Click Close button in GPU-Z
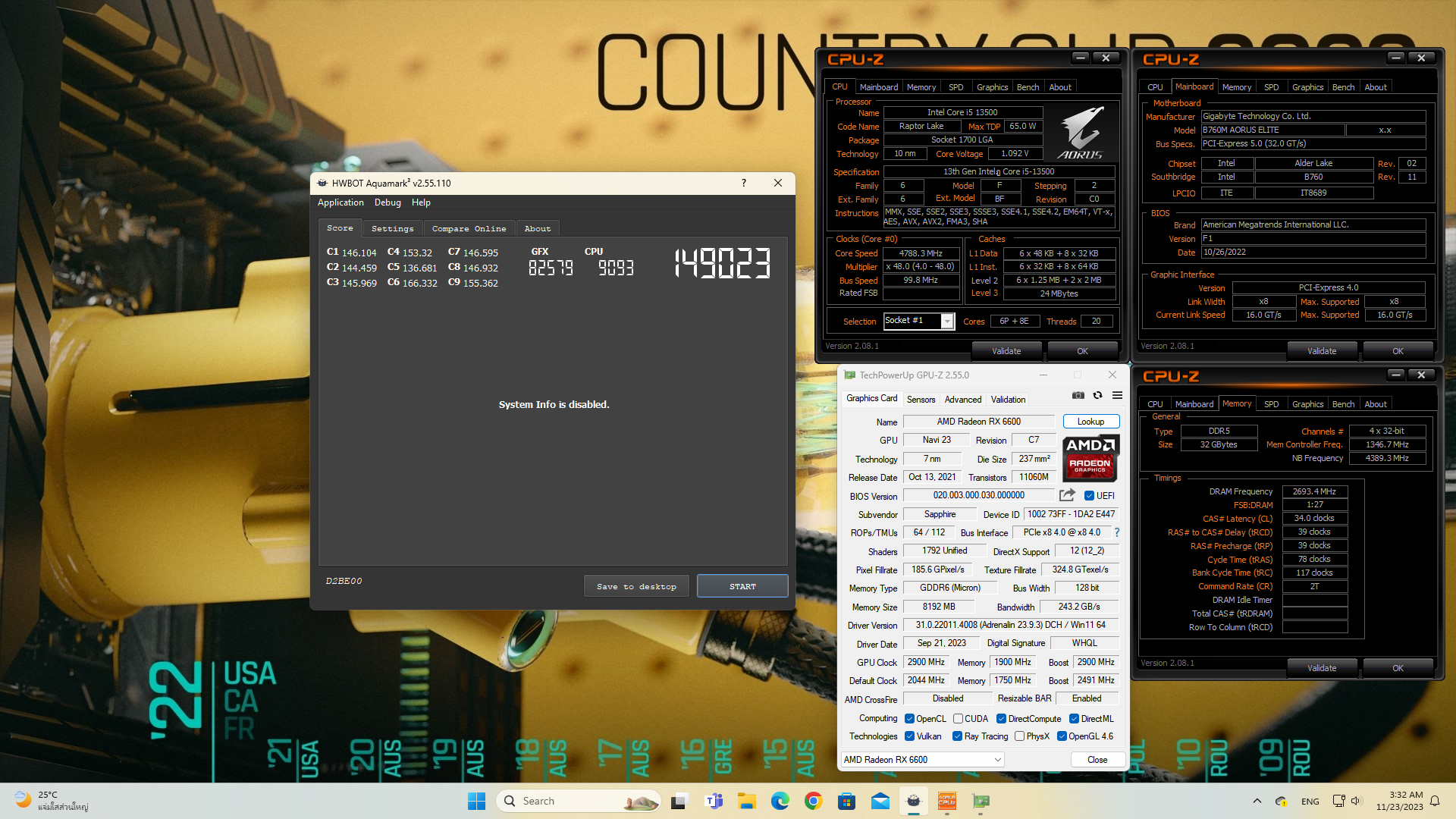 tap(1097, 760)
